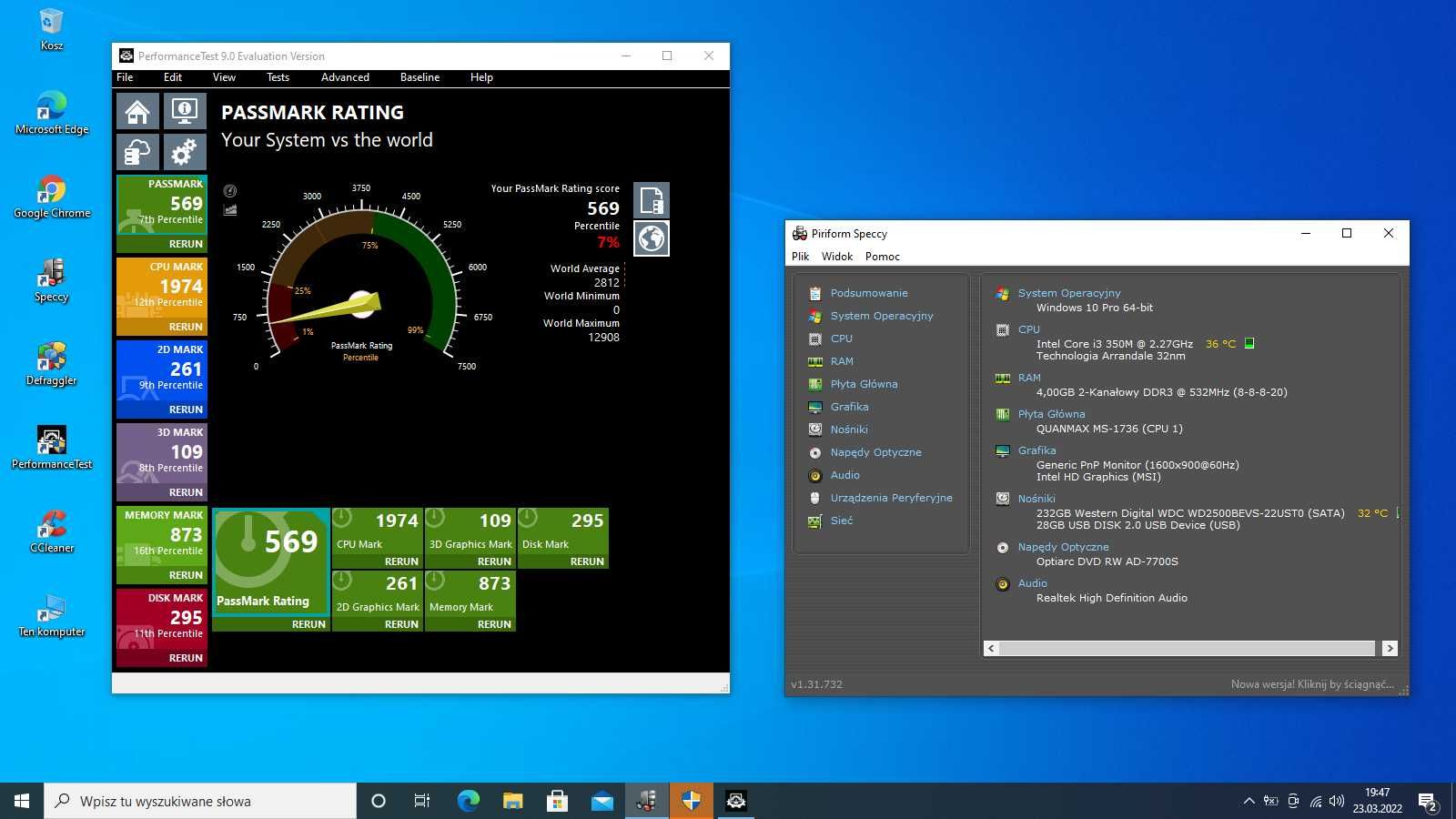Open the taskbar clock and date
The width and height of the screenshot is (1456, 819).
1377,801
